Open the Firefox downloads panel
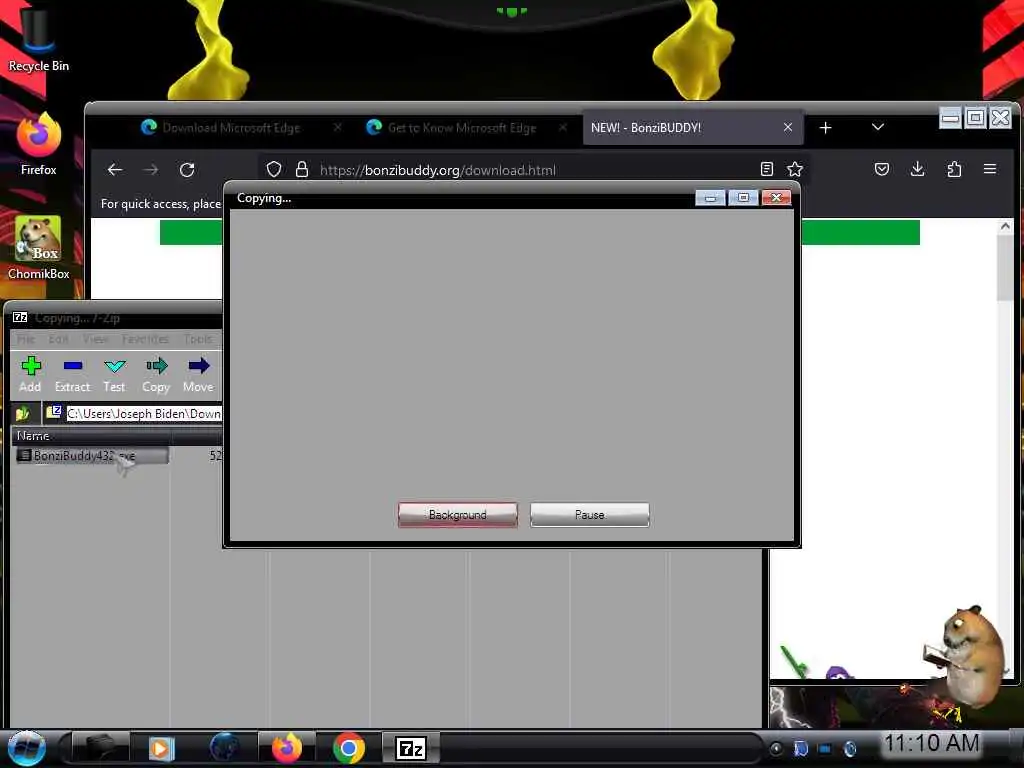 pyautogui.click(x=918, y=170)
